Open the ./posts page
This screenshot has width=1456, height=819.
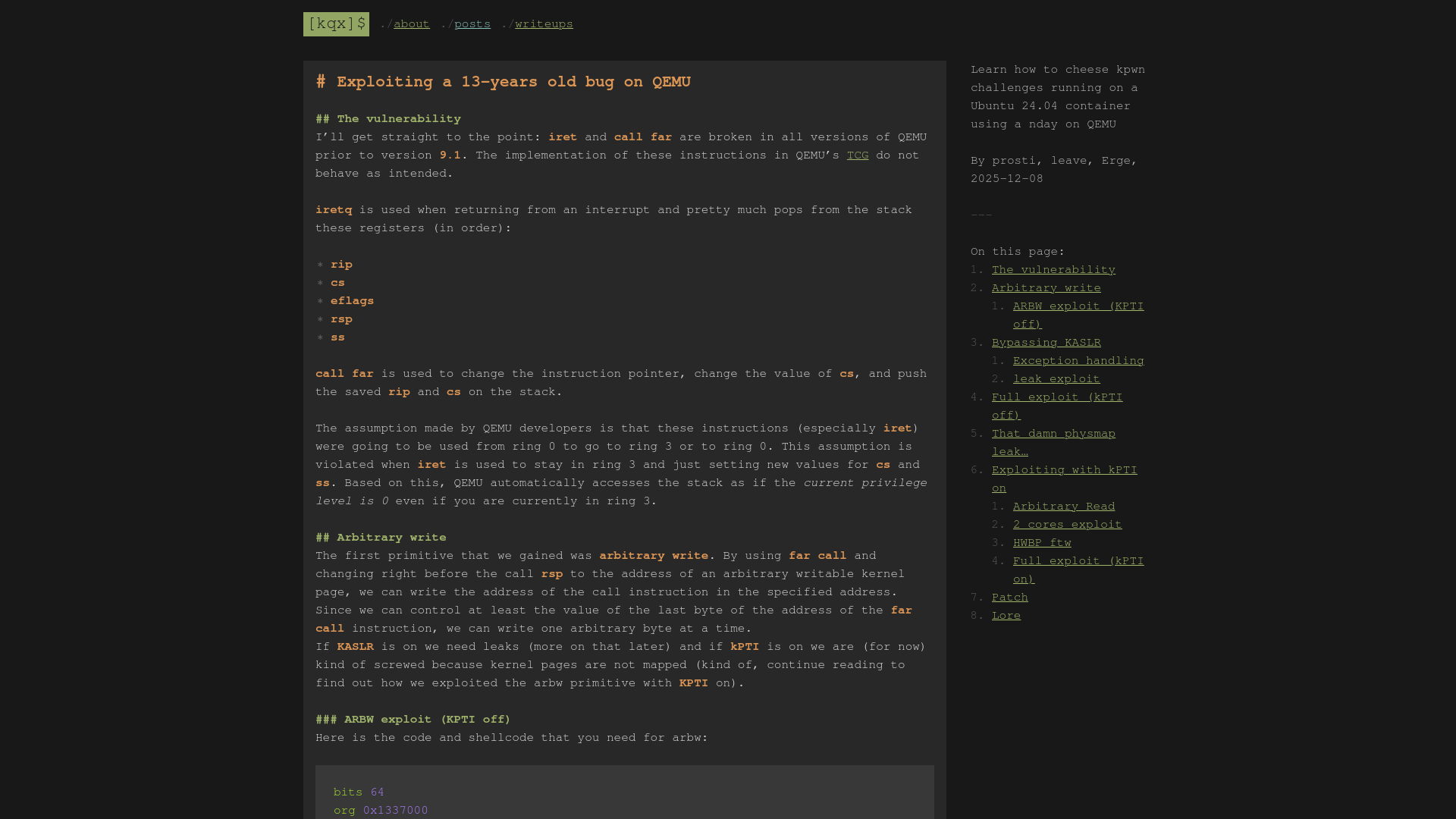(472, 24)
